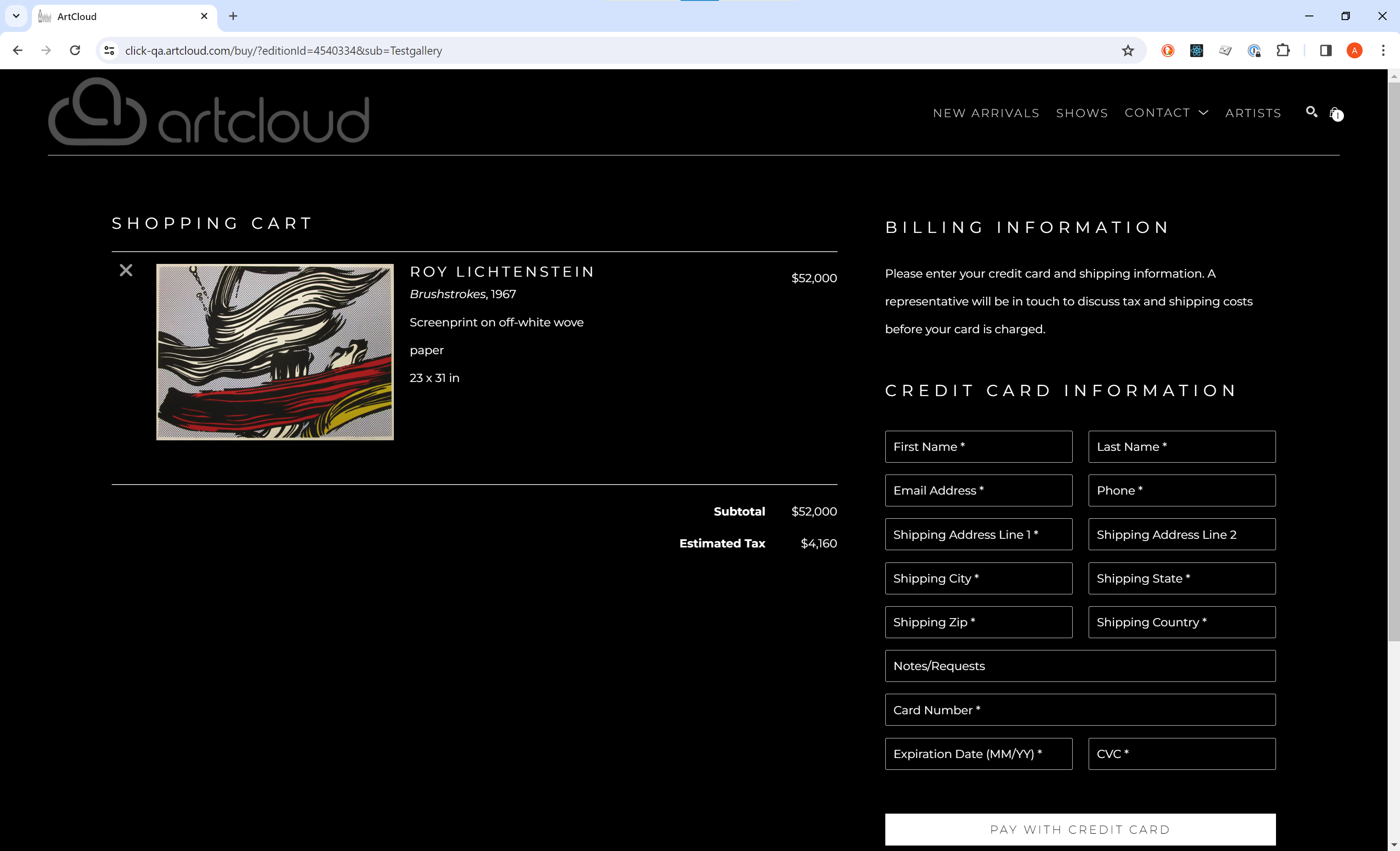Click the Estimated Tax $4,160 value
This screenshot has width=1400, height=851.
tap(818, 543)
